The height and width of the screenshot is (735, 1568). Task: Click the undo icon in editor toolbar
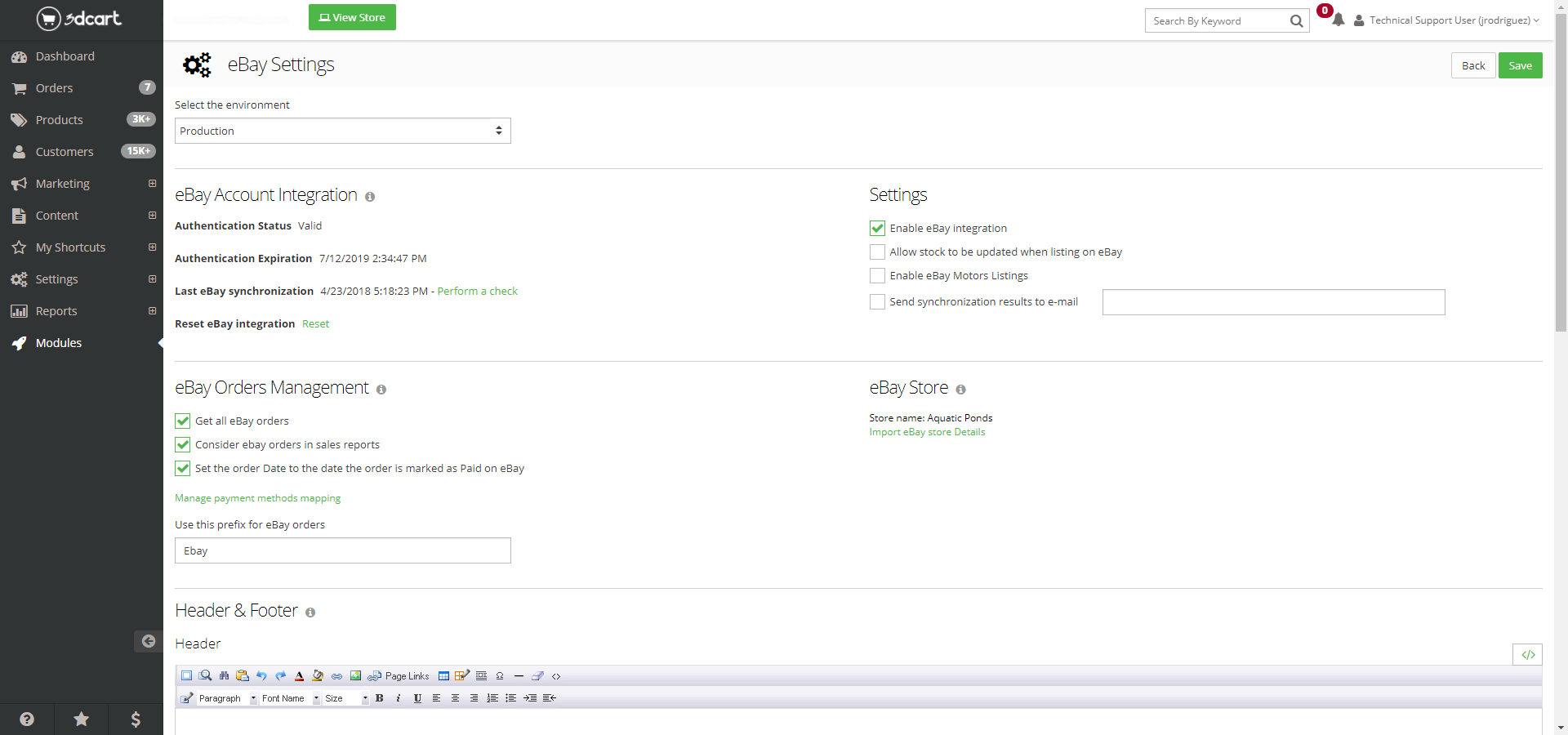pyautogui.click(x=261, y=676)
